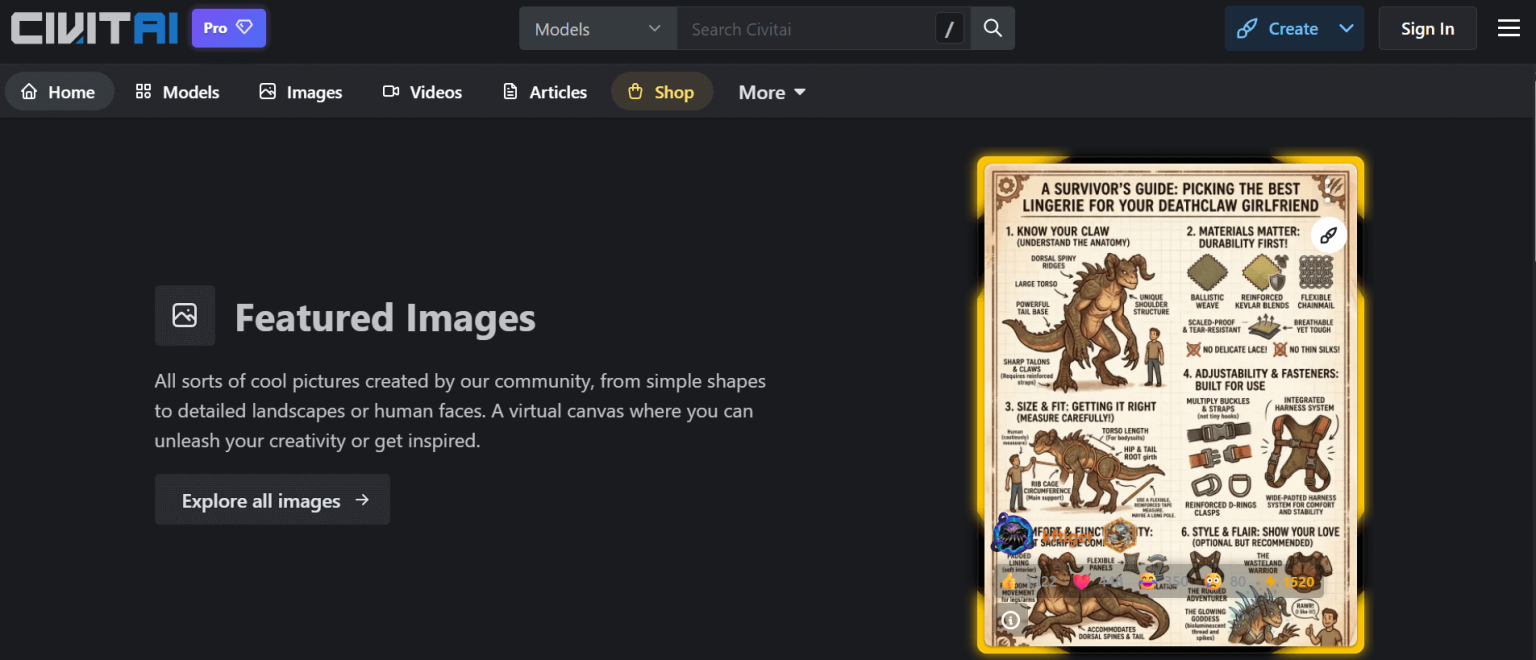Open the Shop tab

[x=661, y=92]
